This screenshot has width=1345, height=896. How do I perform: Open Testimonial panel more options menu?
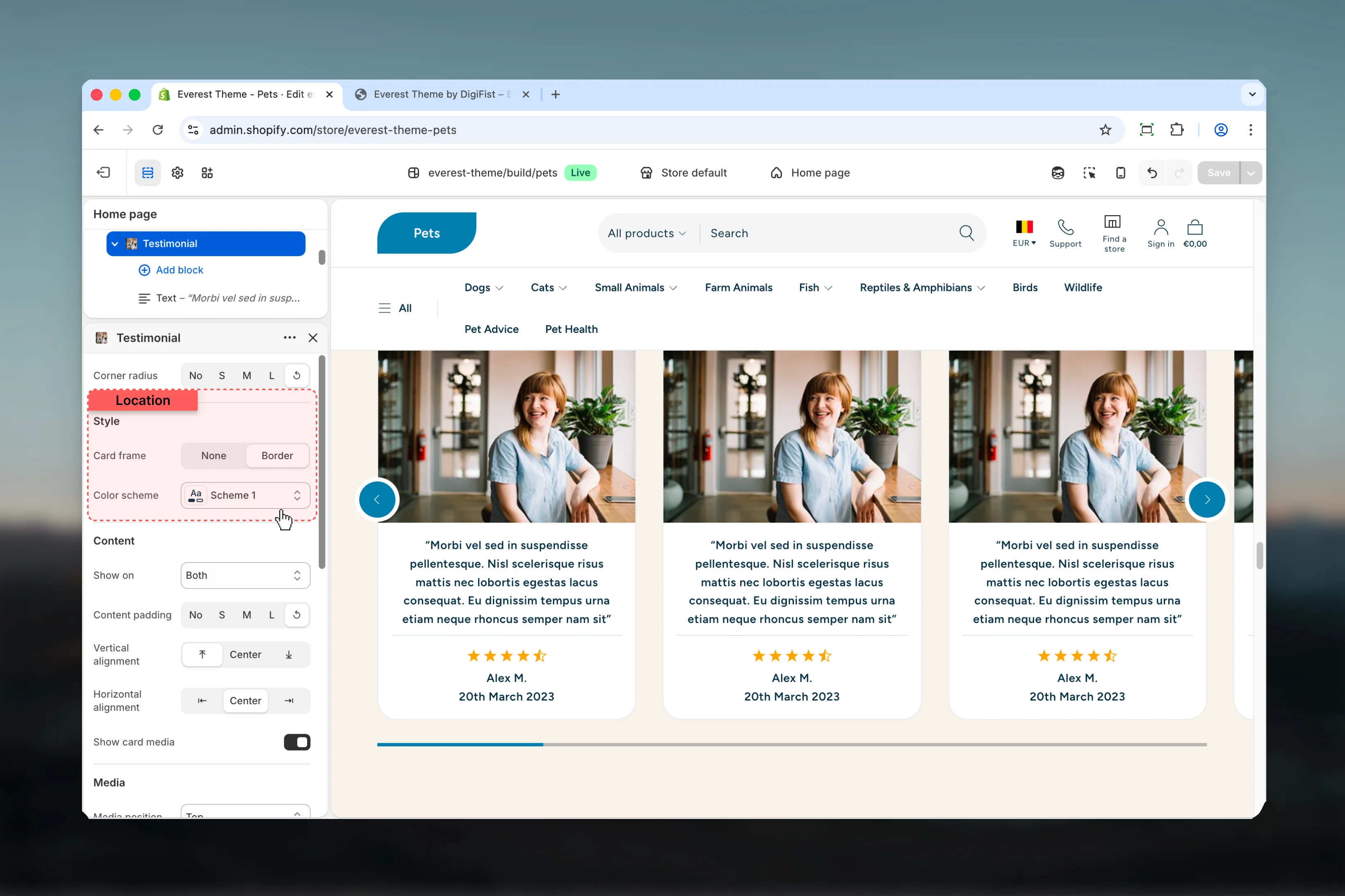290,338
